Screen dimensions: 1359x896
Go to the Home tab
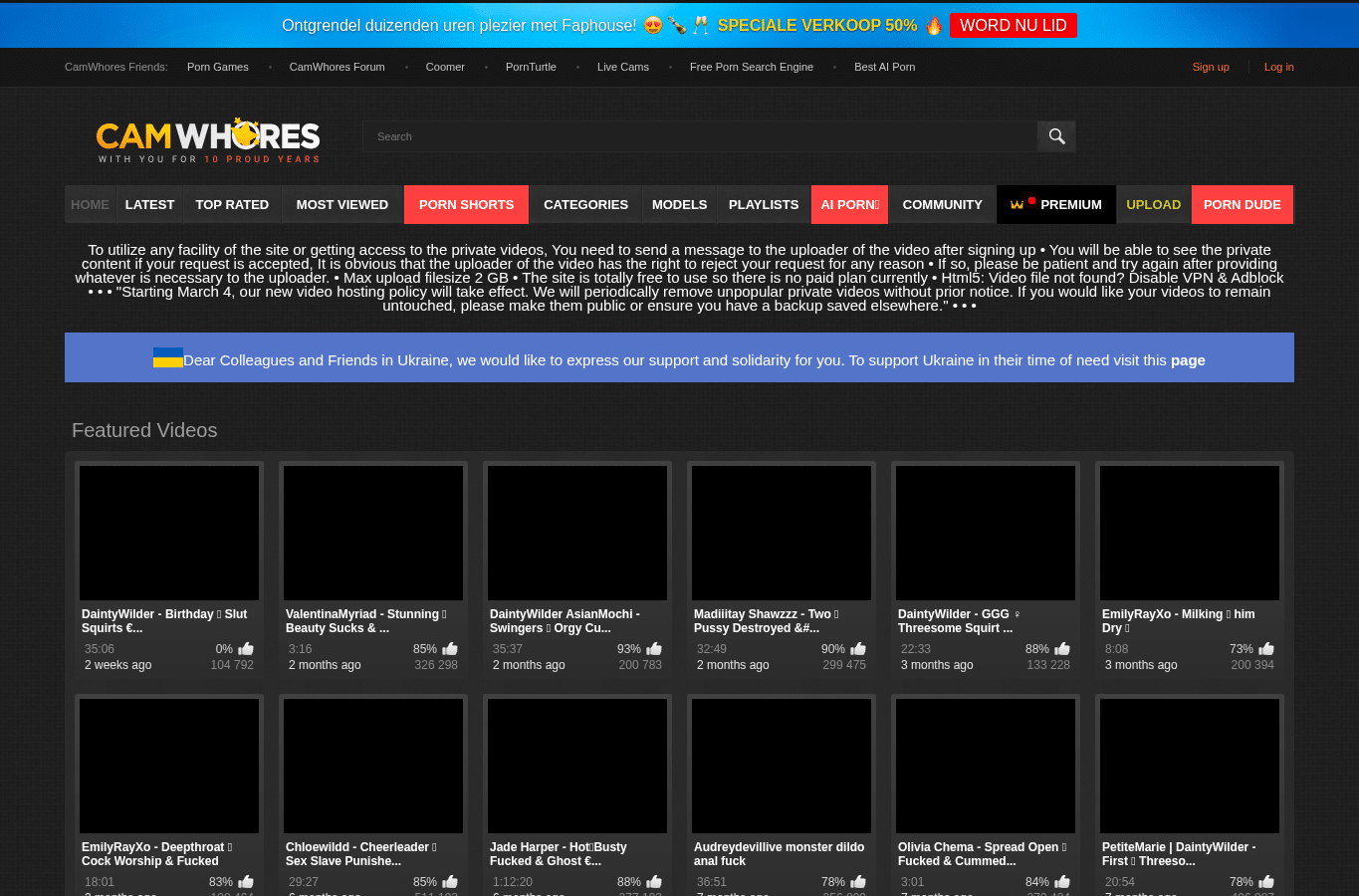point(90,204)
